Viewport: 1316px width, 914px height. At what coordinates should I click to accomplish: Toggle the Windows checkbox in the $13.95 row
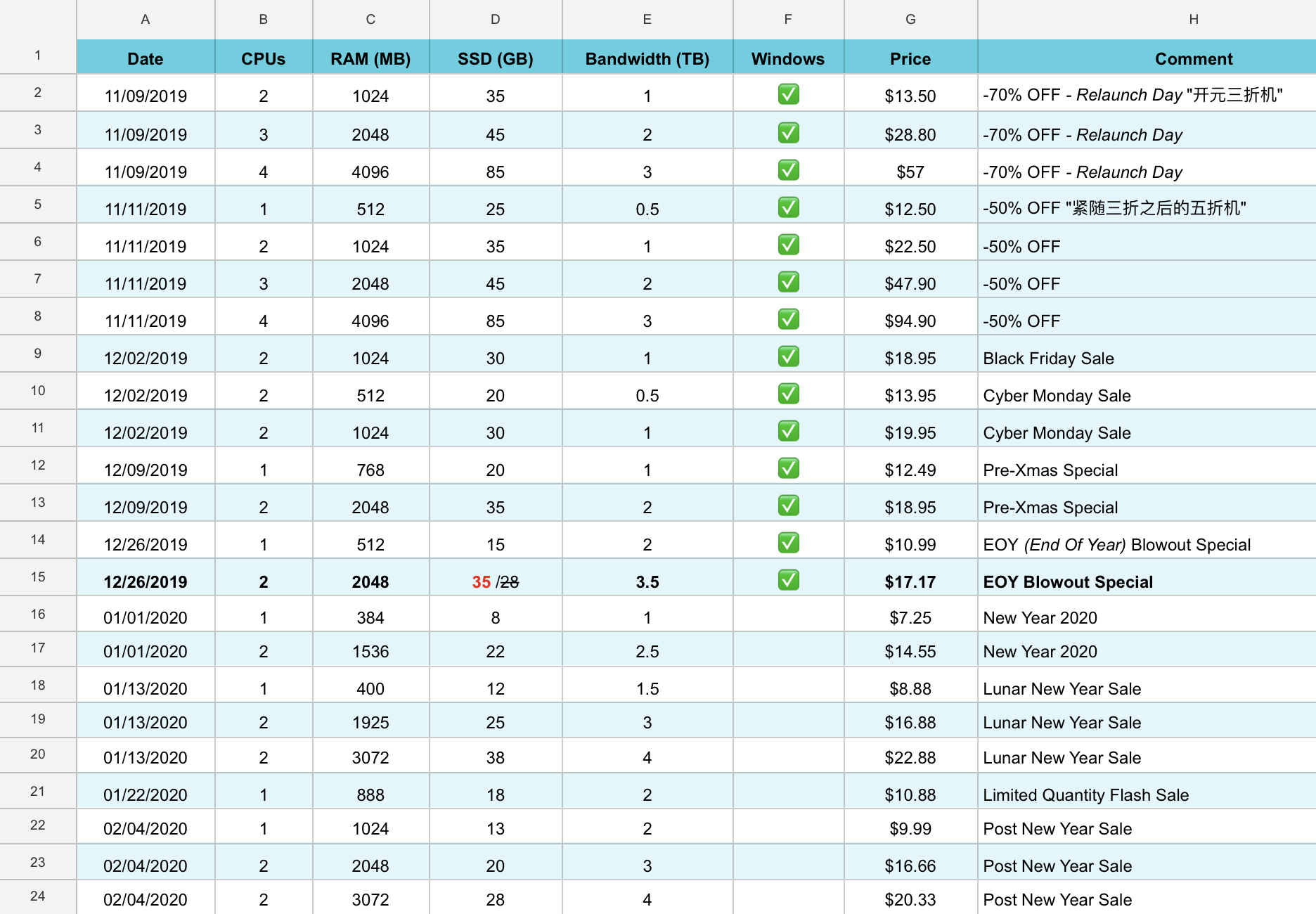[x=788, y=394]
